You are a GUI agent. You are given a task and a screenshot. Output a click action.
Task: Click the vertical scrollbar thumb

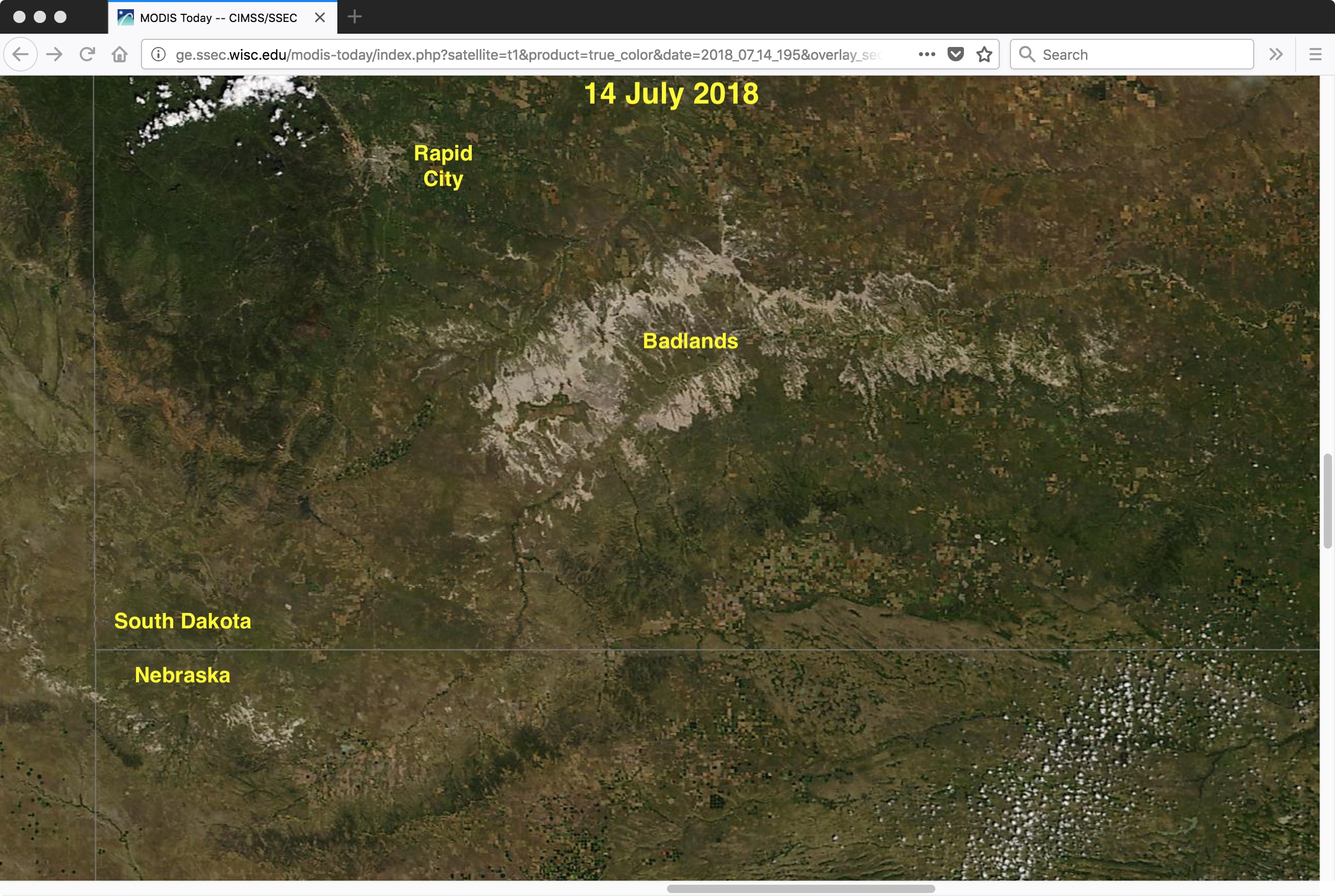(1327, 501)
